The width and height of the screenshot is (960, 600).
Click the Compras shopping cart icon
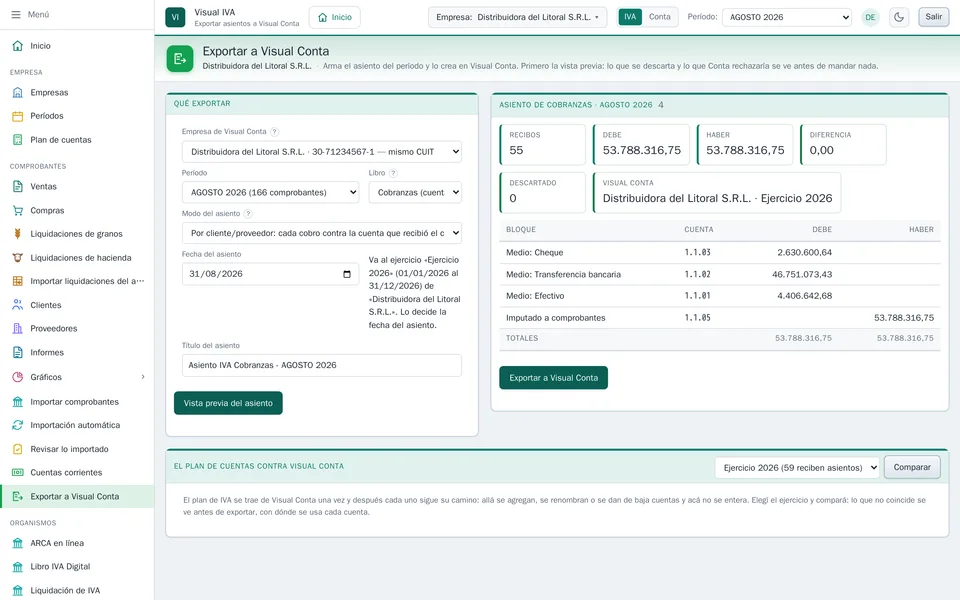tap(18, 210)
